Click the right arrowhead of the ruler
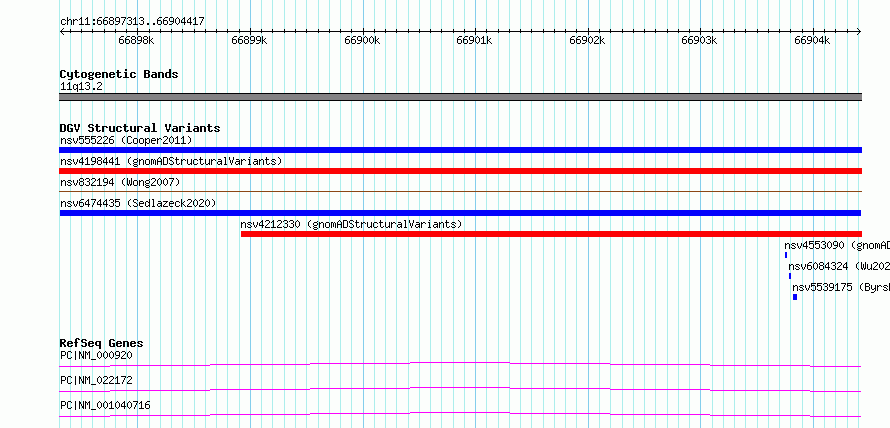The image size is (890, 428). pos(859,32)
